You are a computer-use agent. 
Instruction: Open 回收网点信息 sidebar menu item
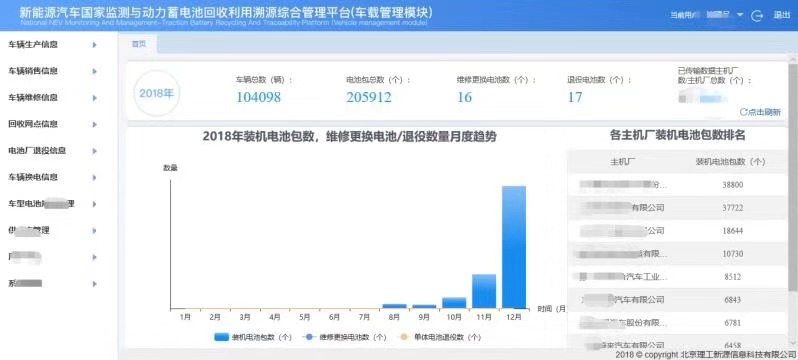pos(52,124)
